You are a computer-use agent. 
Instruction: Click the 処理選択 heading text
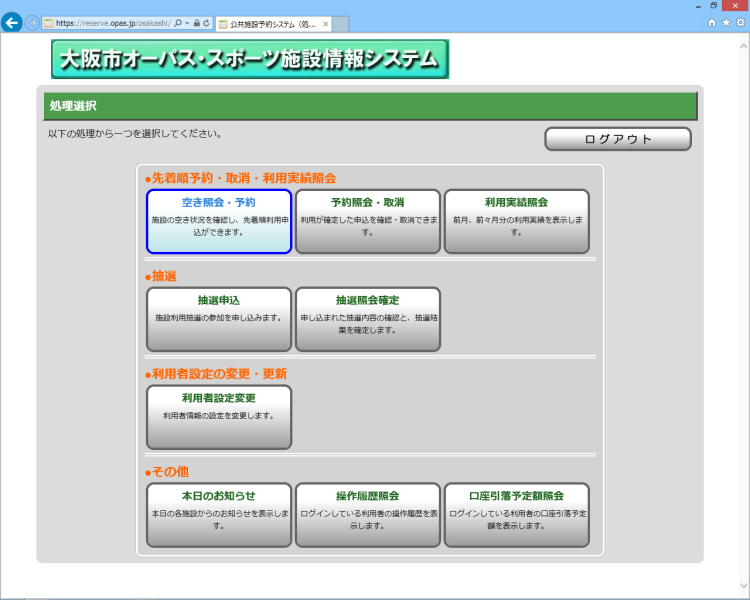coord(73,106)
